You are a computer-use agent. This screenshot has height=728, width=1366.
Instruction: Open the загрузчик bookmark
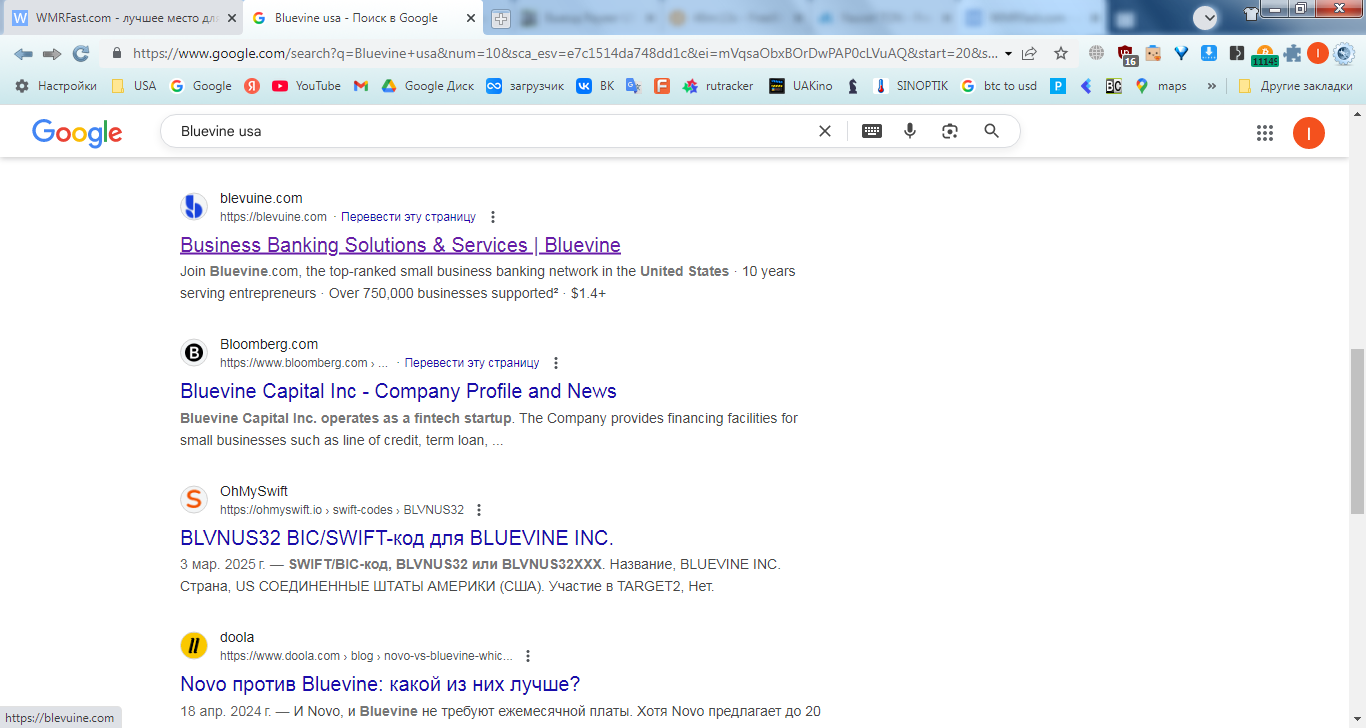[x=525, y=86]
